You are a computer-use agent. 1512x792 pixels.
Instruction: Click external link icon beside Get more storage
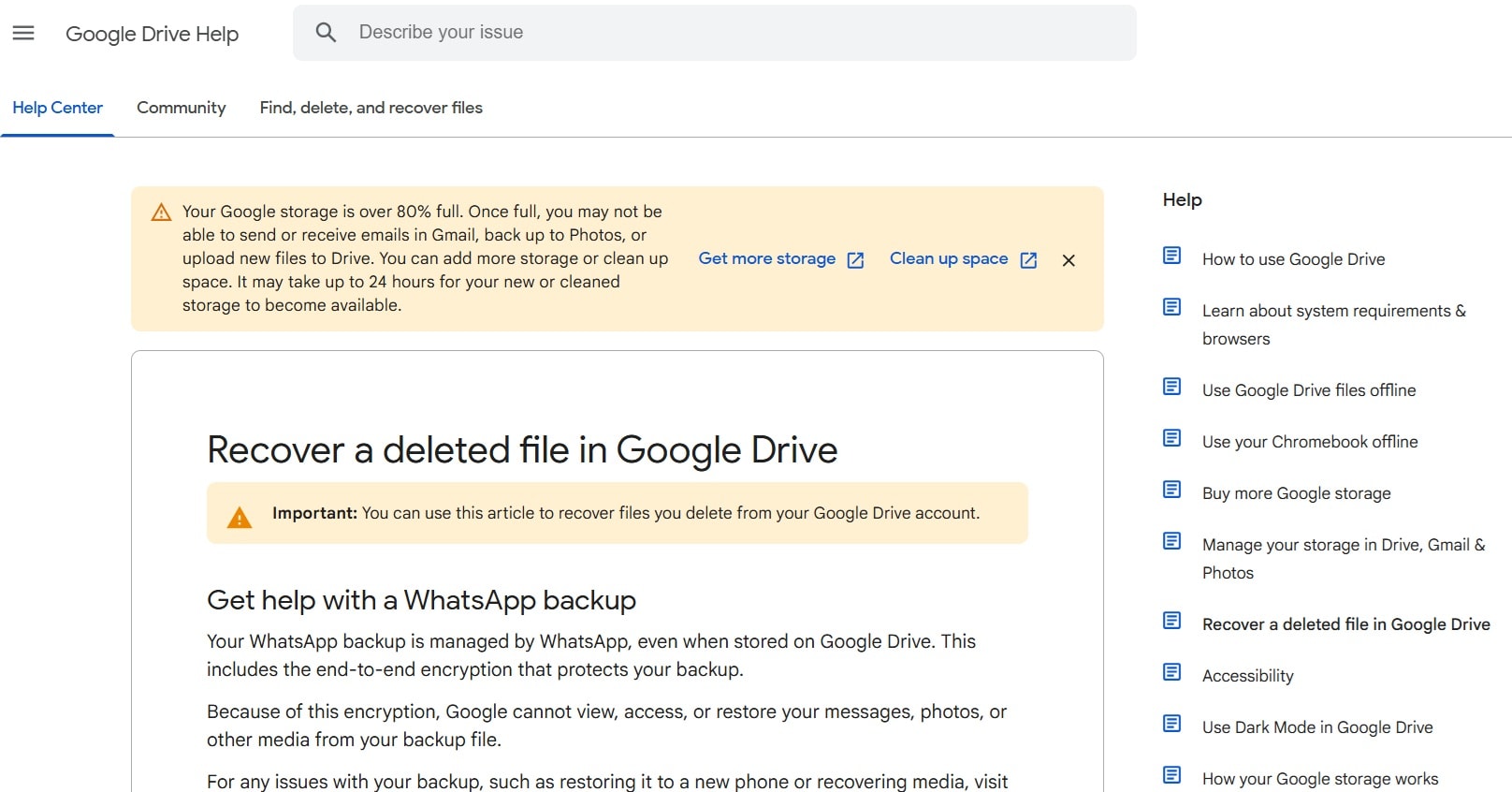pos(855,260)
